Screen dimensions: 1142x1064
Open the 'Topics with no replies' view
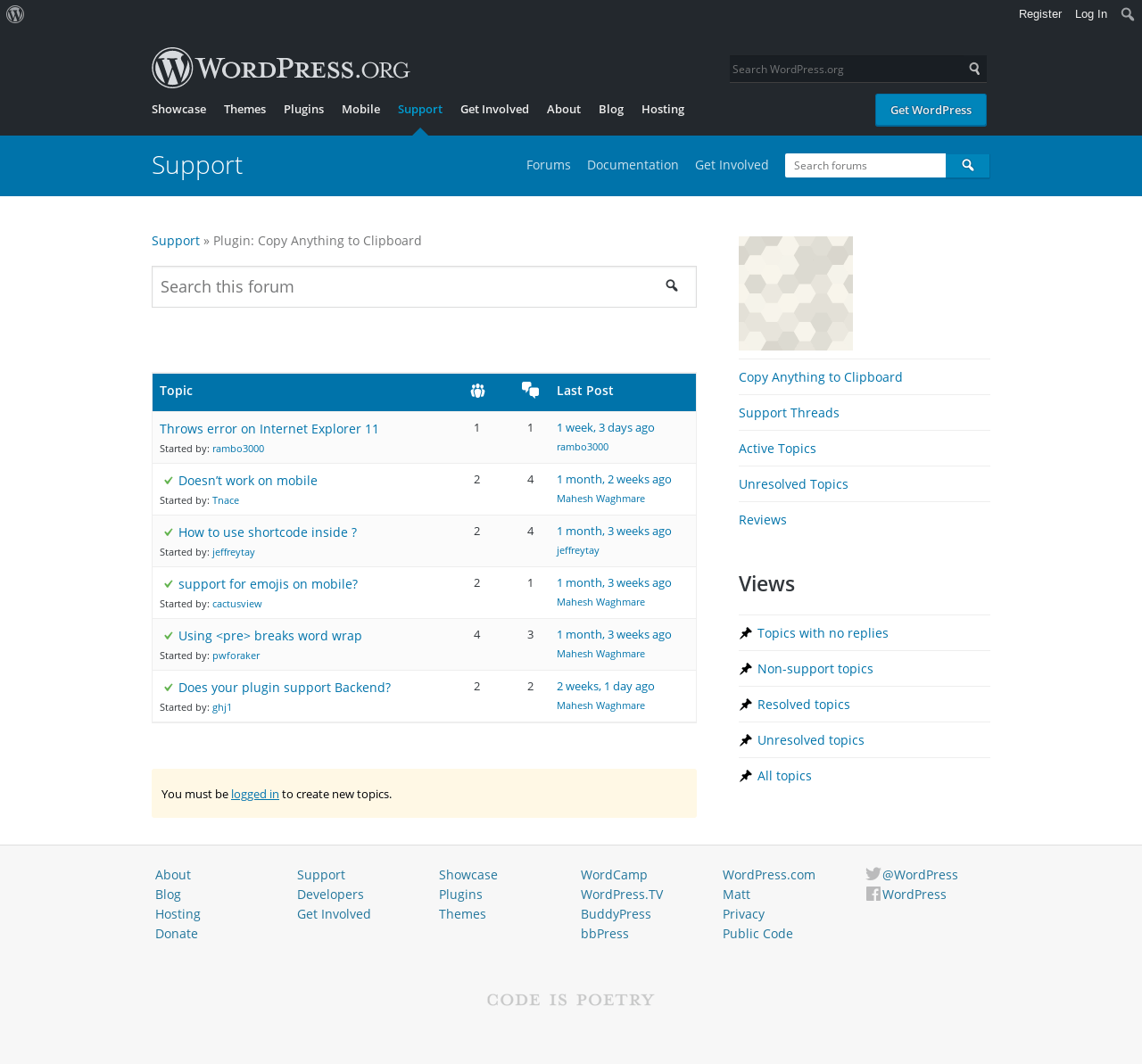click(823, 633)
